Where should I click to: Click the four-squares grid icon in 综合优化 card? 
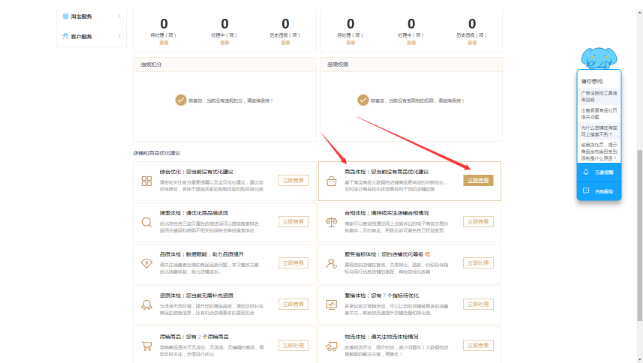(x=147, y=181)
